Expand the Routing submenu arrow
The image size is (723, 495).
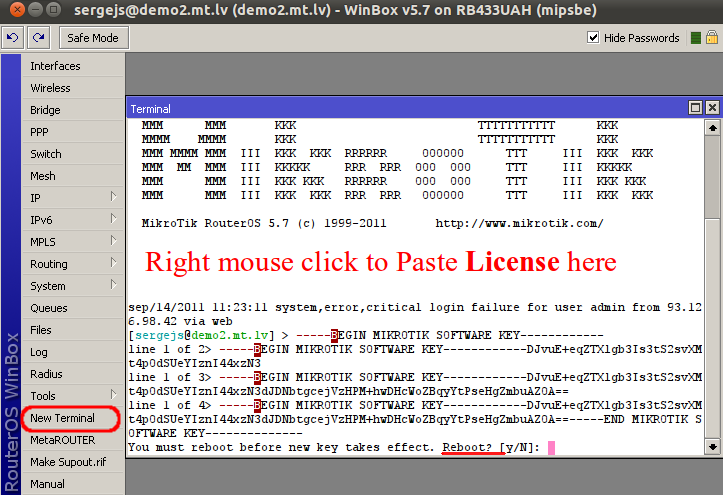pyautogui.click(x=113, y=264)
